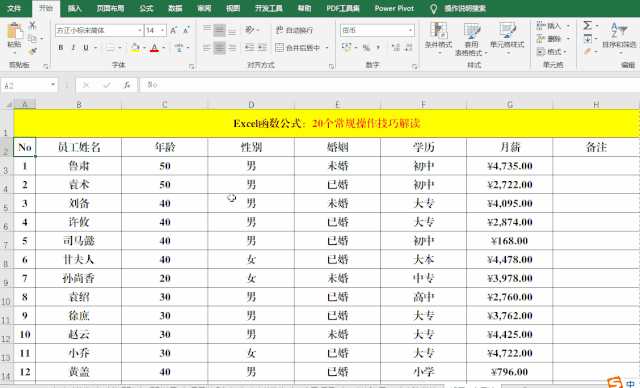Apply the red font color
This screenshot has height=388, width=640.
154,48
